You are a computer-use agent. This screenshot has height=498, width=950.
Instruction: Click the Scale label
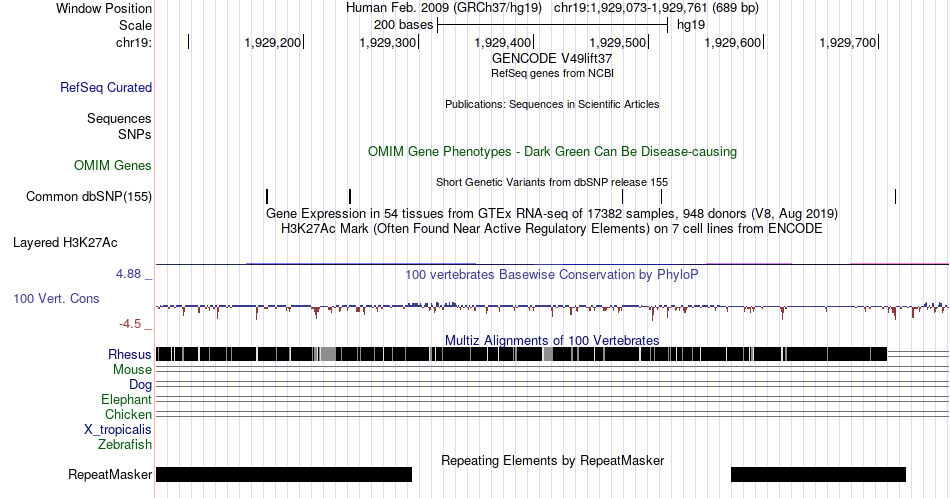[136, 25]
